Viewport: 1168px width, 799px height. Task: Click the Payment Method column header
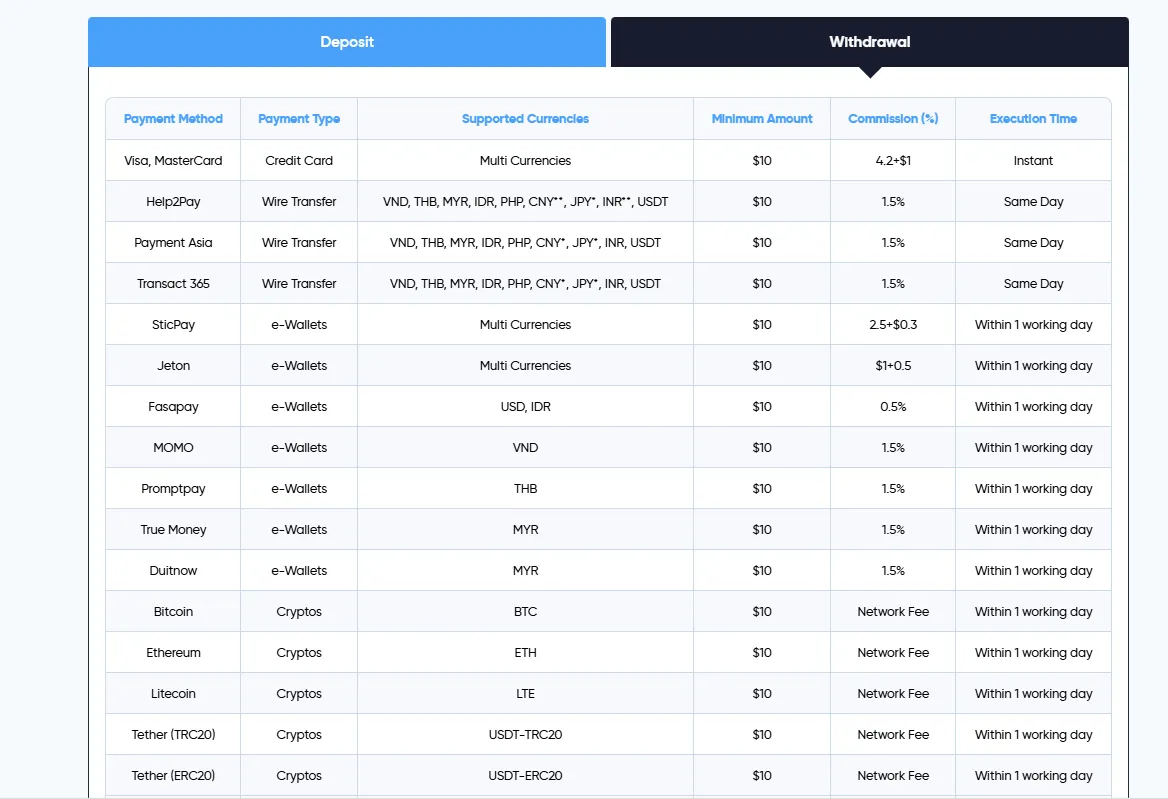[x=173, y=119]
